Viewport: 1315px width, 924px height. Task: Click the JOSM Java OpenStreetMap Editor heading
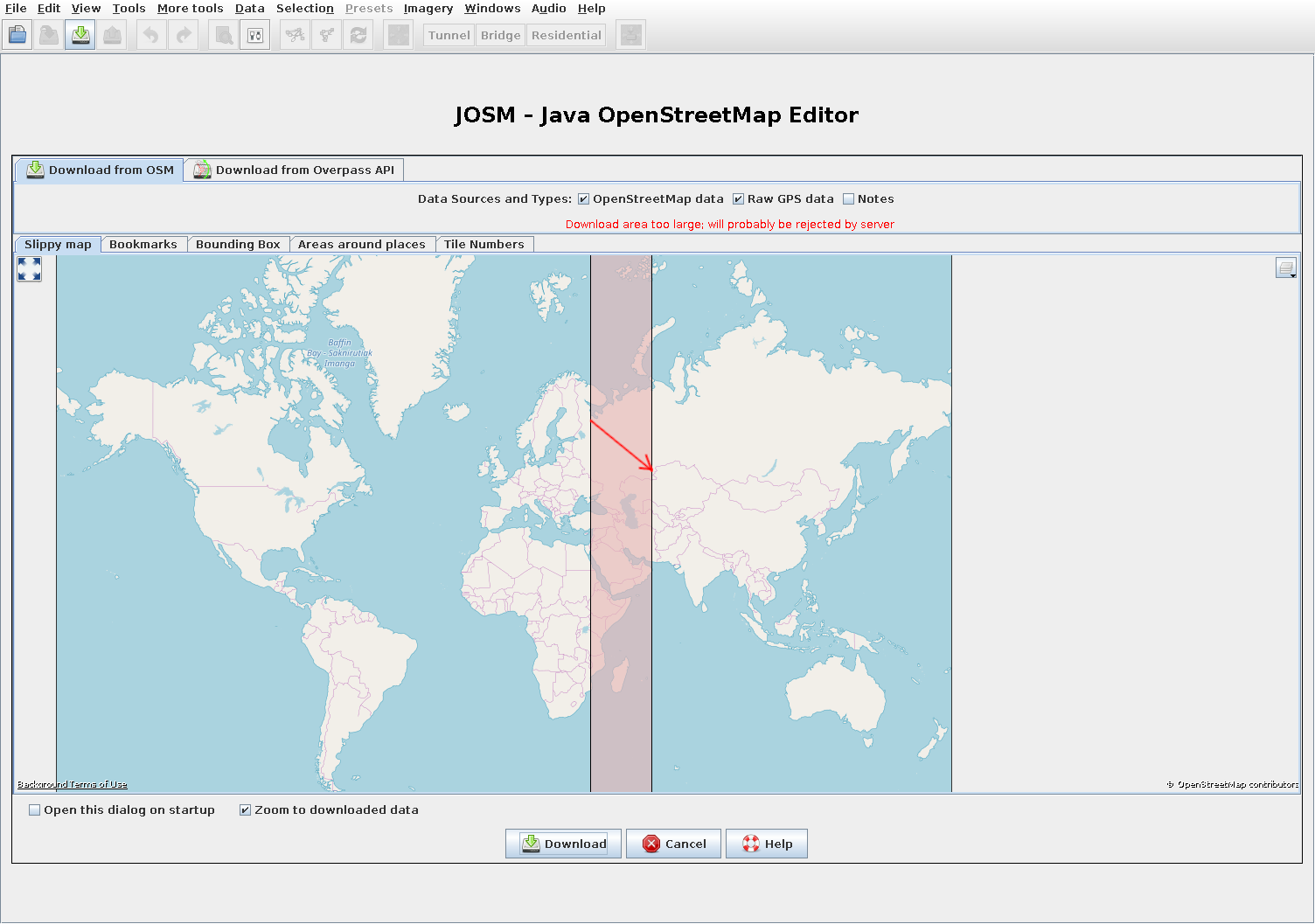pos(657,115)
